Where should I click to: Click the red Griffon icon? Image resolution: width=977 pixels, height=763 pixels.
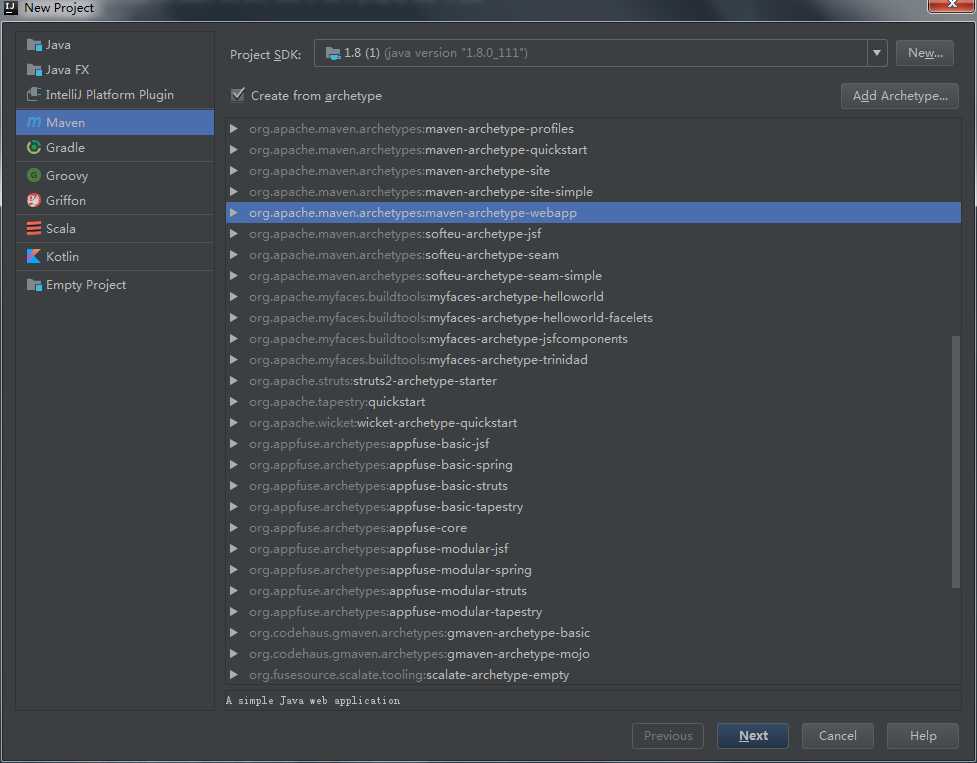coord(34,200)
